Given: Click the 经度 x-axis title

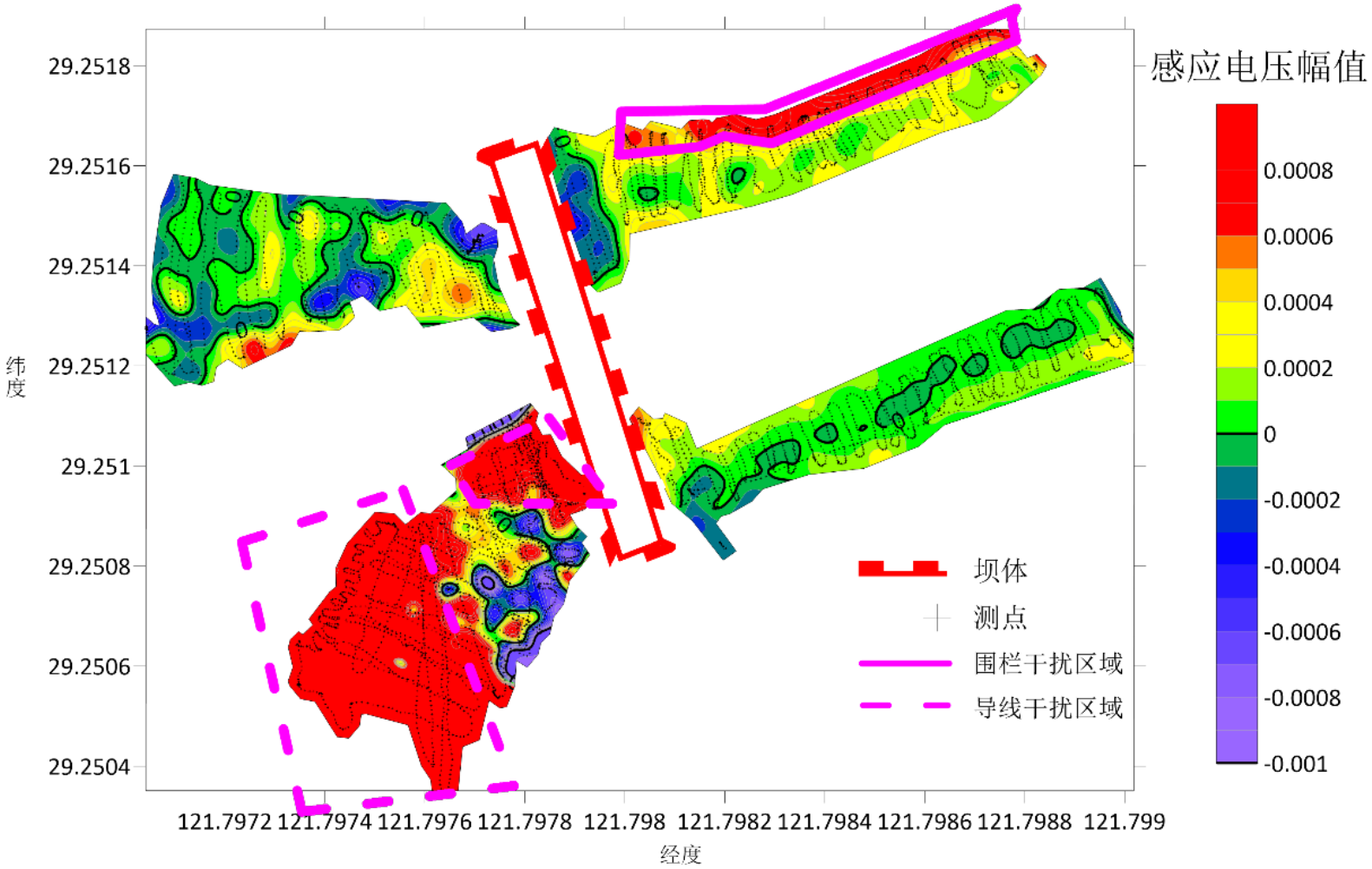Looking at the screenshot, I should (679, 854).
